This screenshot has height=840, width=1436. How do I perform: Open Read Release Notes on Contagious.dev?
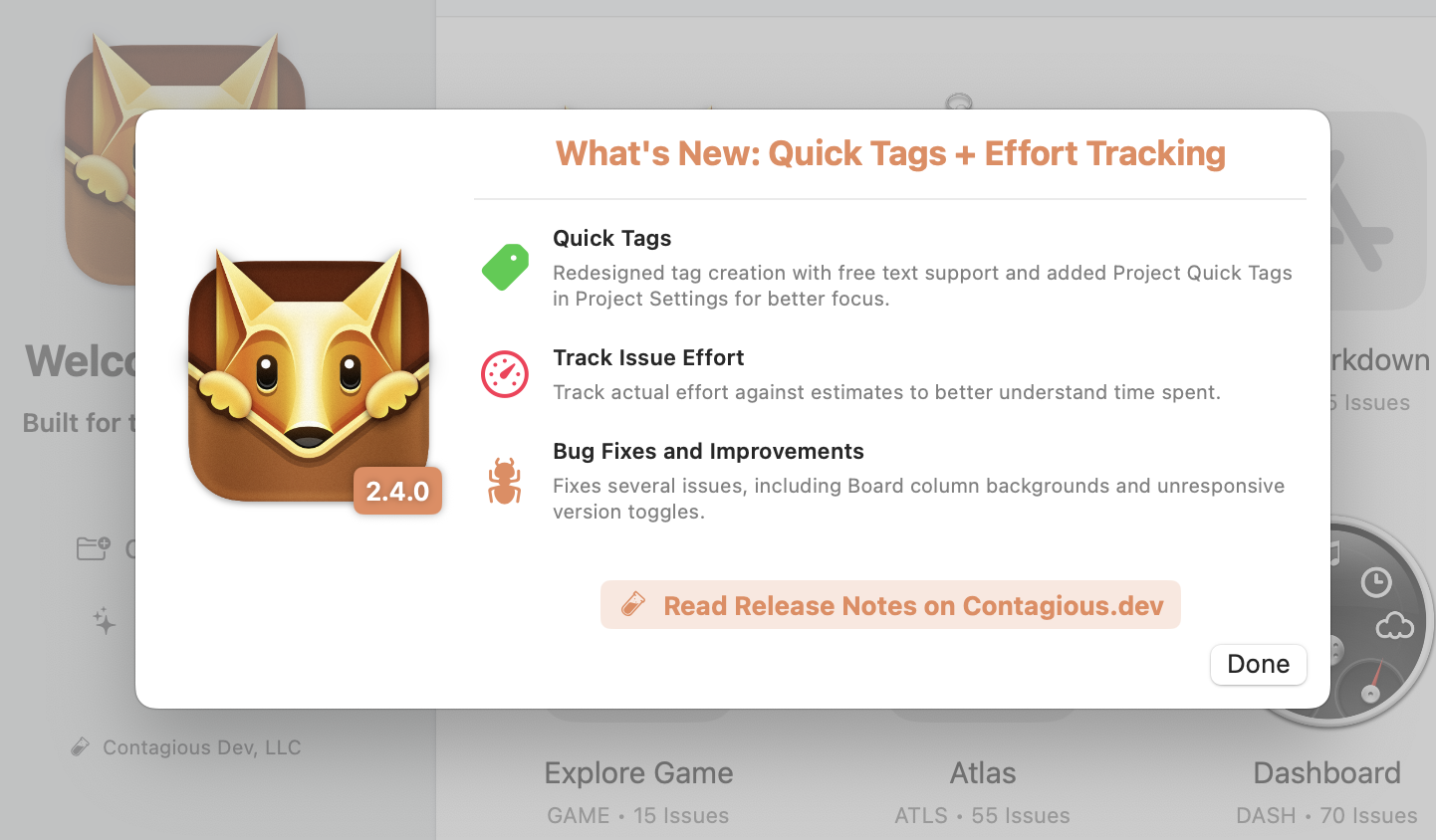(890, 605)
